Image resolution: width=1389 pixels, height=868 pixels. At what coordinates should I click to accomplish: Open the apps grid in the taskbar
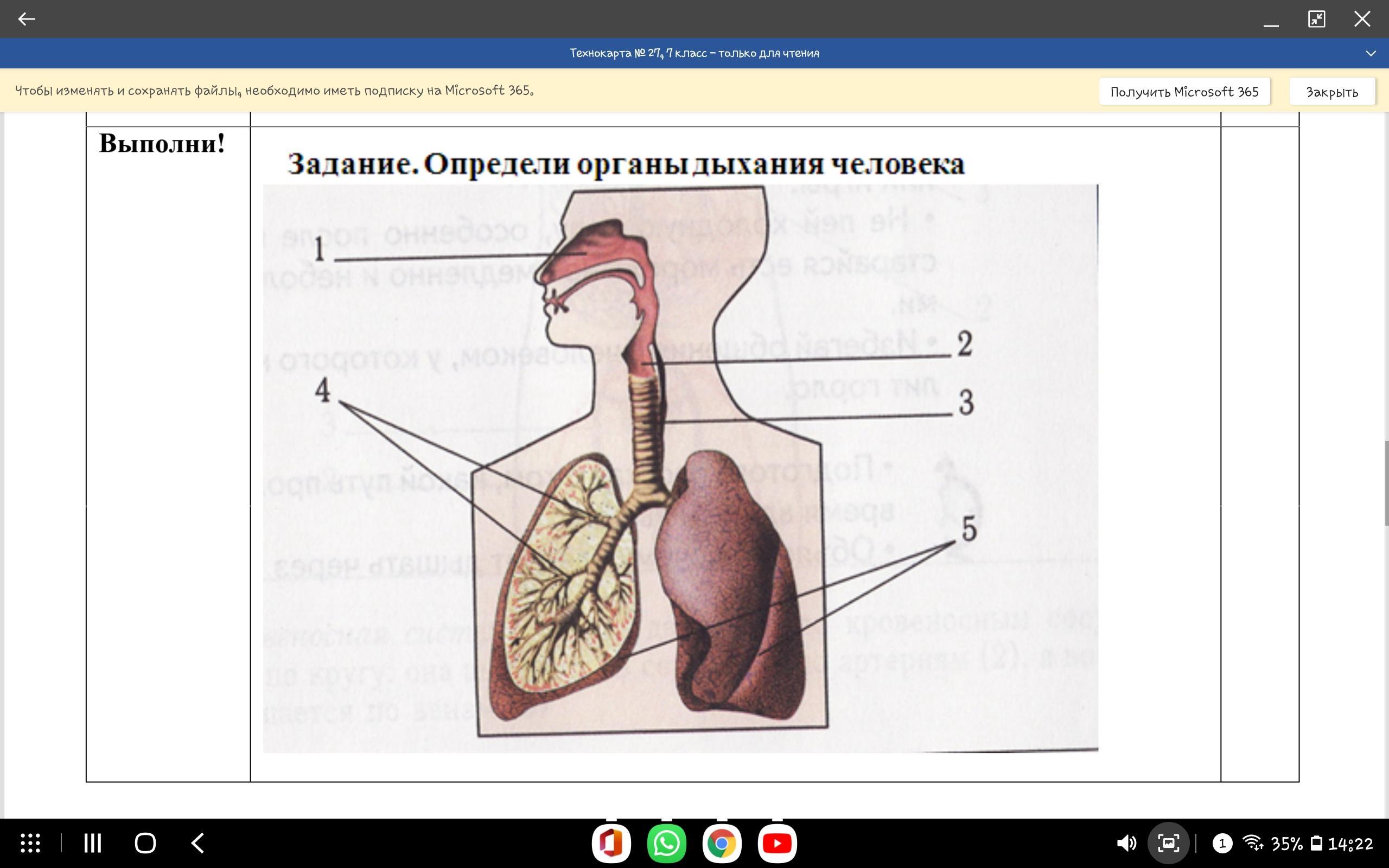[30, 843]
